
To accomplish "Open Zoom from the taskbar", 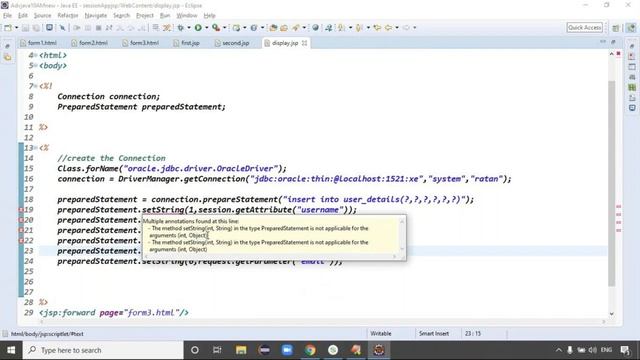I will [287, 350].
